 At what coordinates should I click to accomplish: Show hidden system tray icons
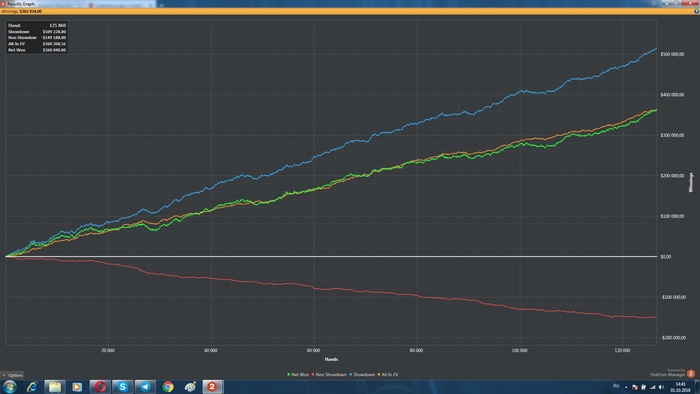click(x=626, y=387)
